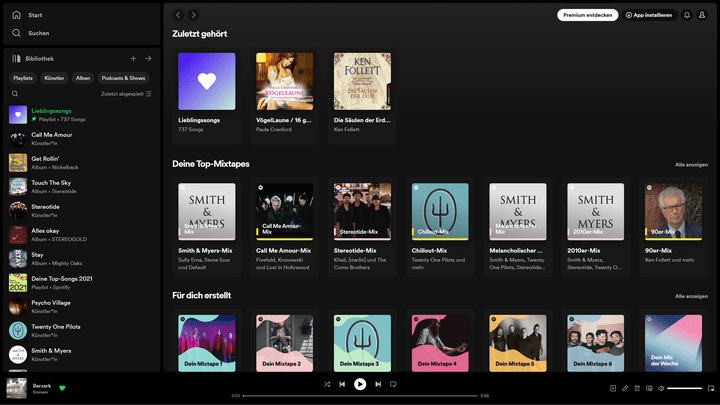720x405 pixels.
Task: Skip to next track
Action: (378, 384)
